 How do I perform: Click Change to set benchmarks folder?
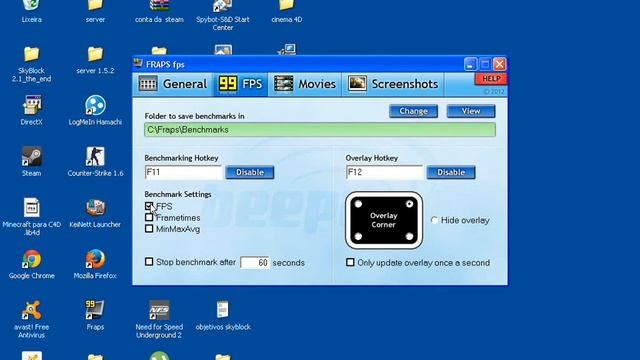(x=413, y=111)
